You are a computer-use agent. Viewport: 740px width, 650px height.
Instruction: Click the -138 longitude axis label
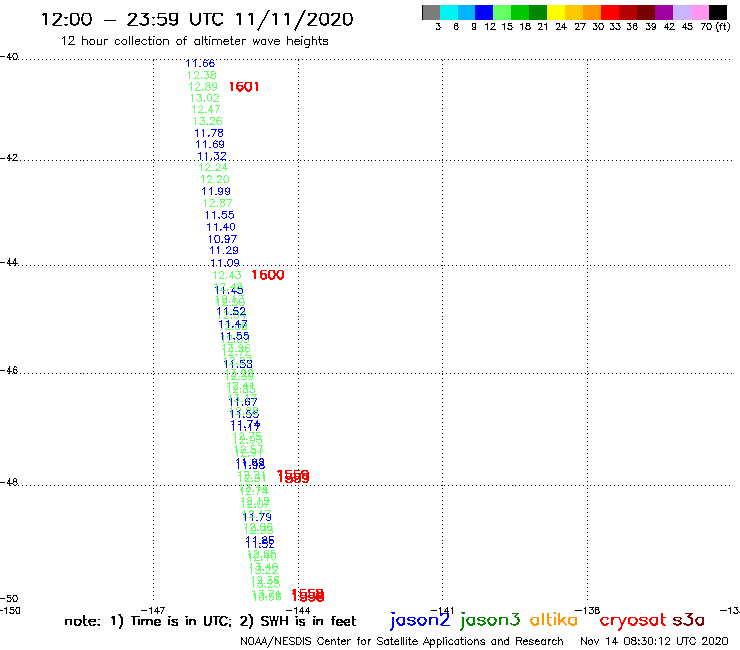click(x=588, y=611)
